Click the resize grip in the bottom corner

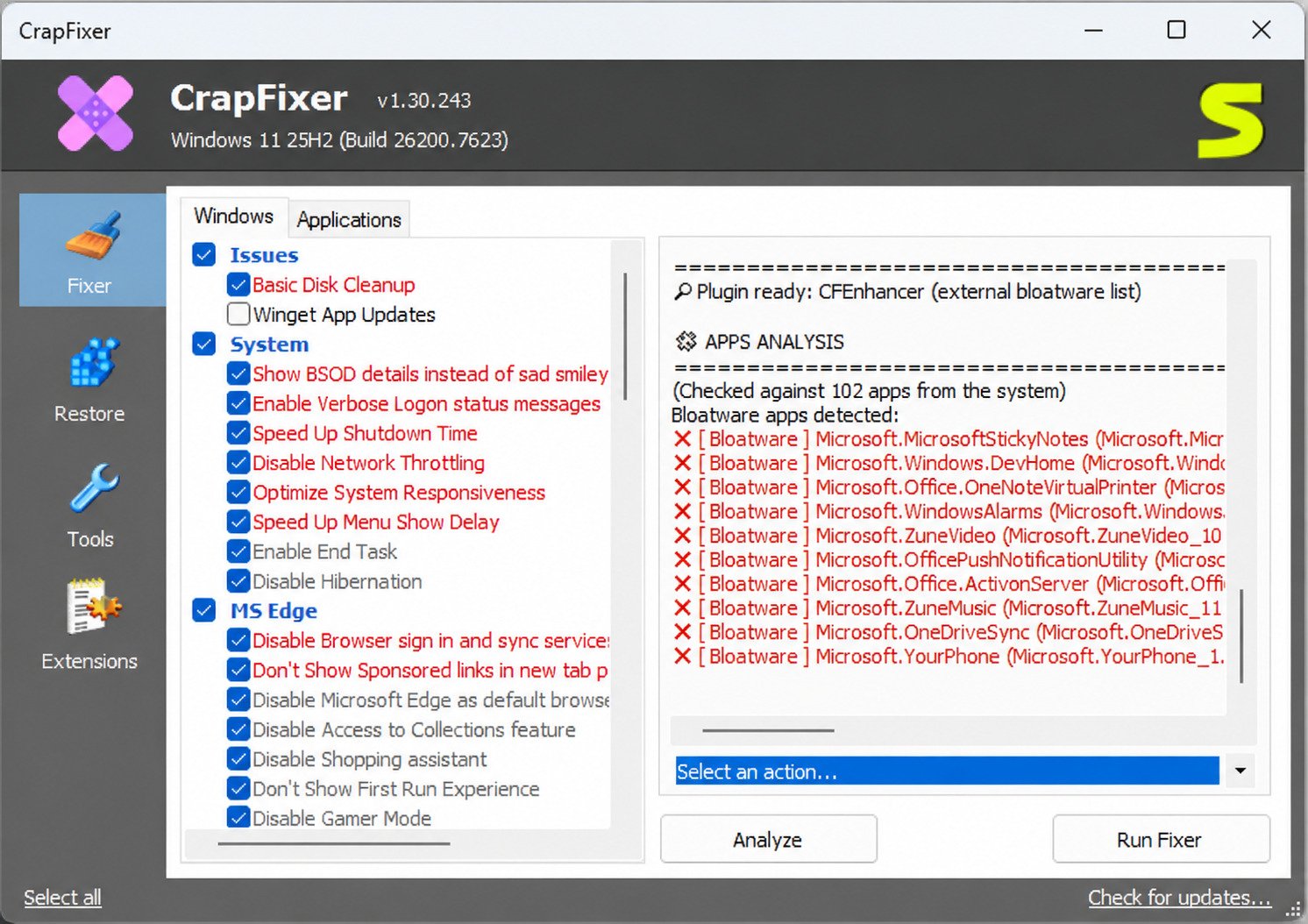point(1293,909)
